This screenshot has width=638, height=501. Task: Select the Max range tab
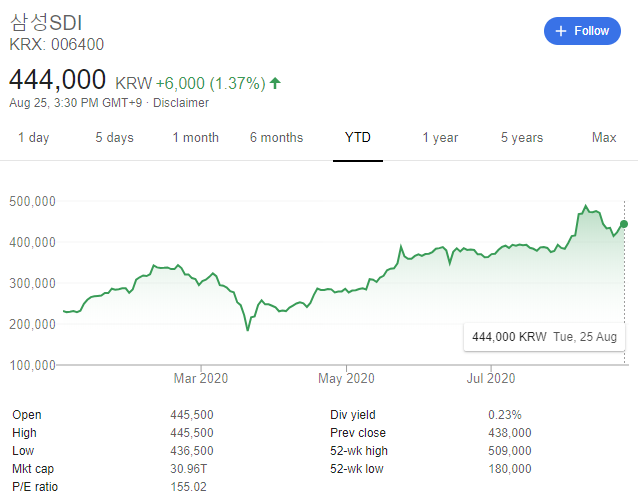tap(604, 138)
